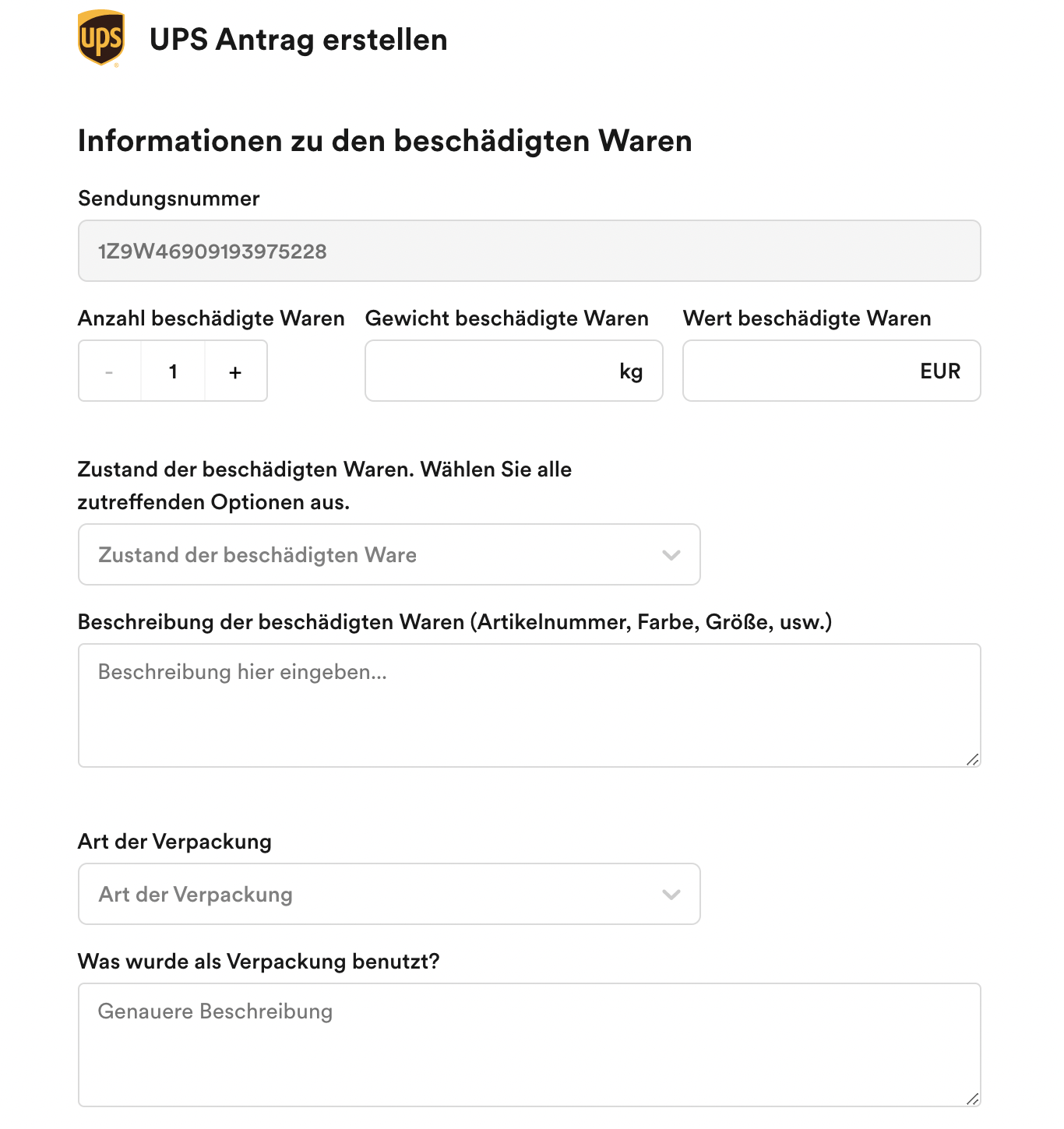Click the UPS Antrag erstellen heading
Viewport: 1064px width, 1129px height.
pyautogui.click(x=298, y=40)
